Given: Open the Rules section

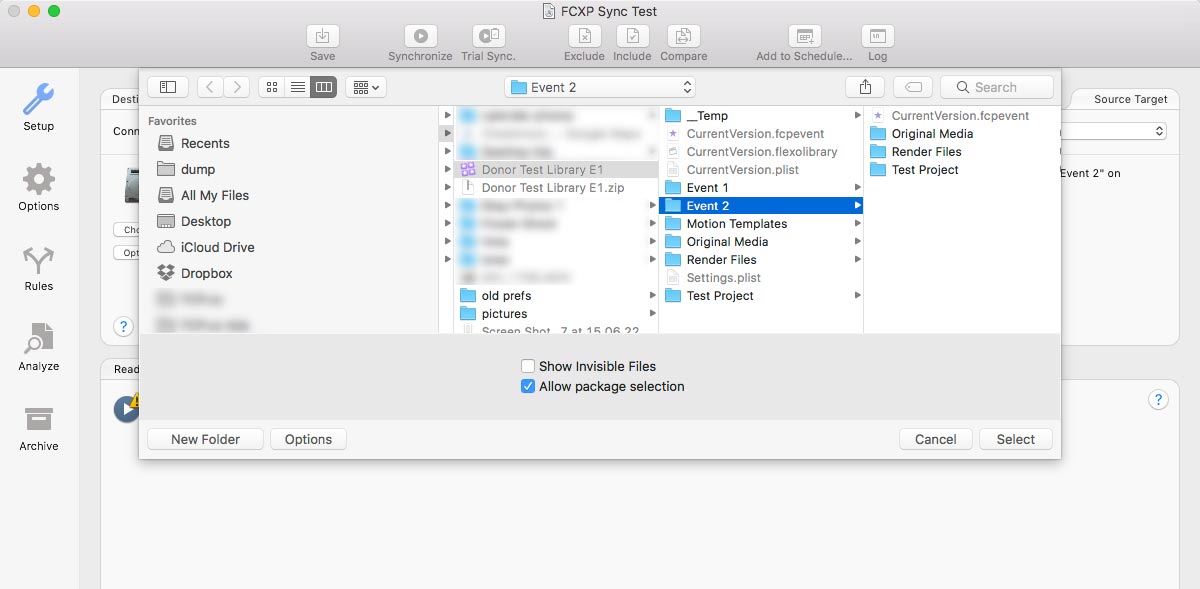Looking at the screenshot, I should point(38,267).
